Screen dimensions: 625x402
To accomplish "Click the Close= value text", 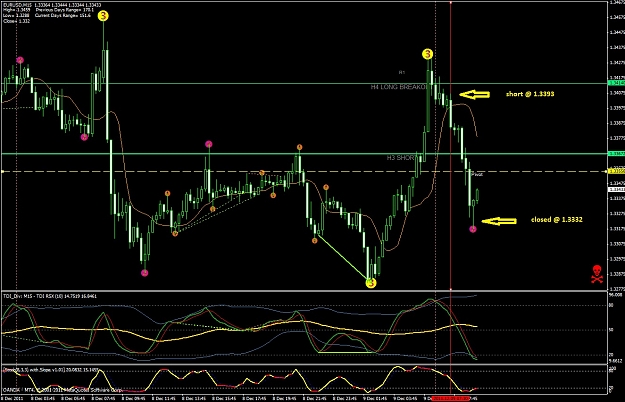I will [x=16, y=21].
